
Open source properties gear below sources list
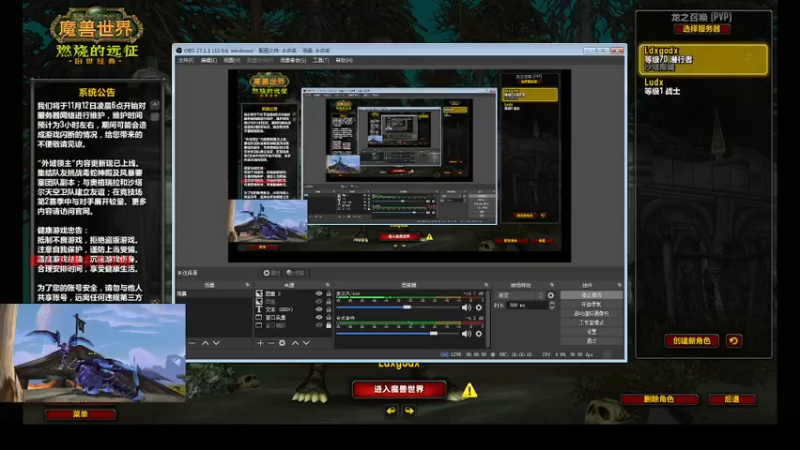282,343
